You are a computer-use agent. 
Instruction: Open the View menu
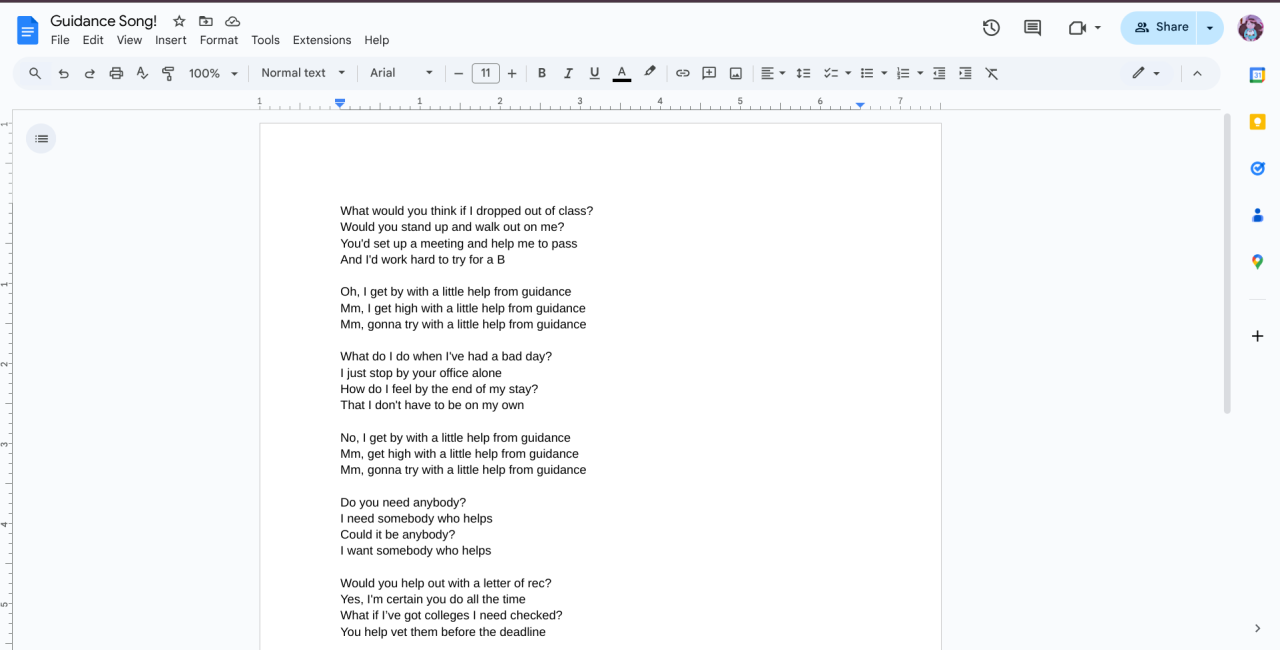(x=129, y=40)
